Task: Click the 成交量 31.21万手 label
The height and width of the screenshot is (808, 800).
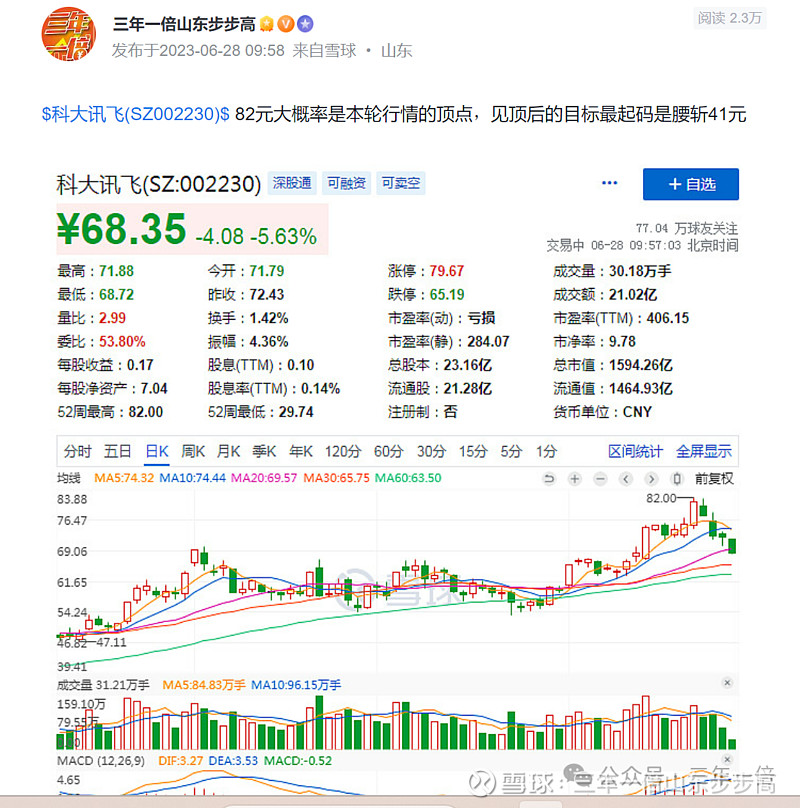Action: pos(103,685)
